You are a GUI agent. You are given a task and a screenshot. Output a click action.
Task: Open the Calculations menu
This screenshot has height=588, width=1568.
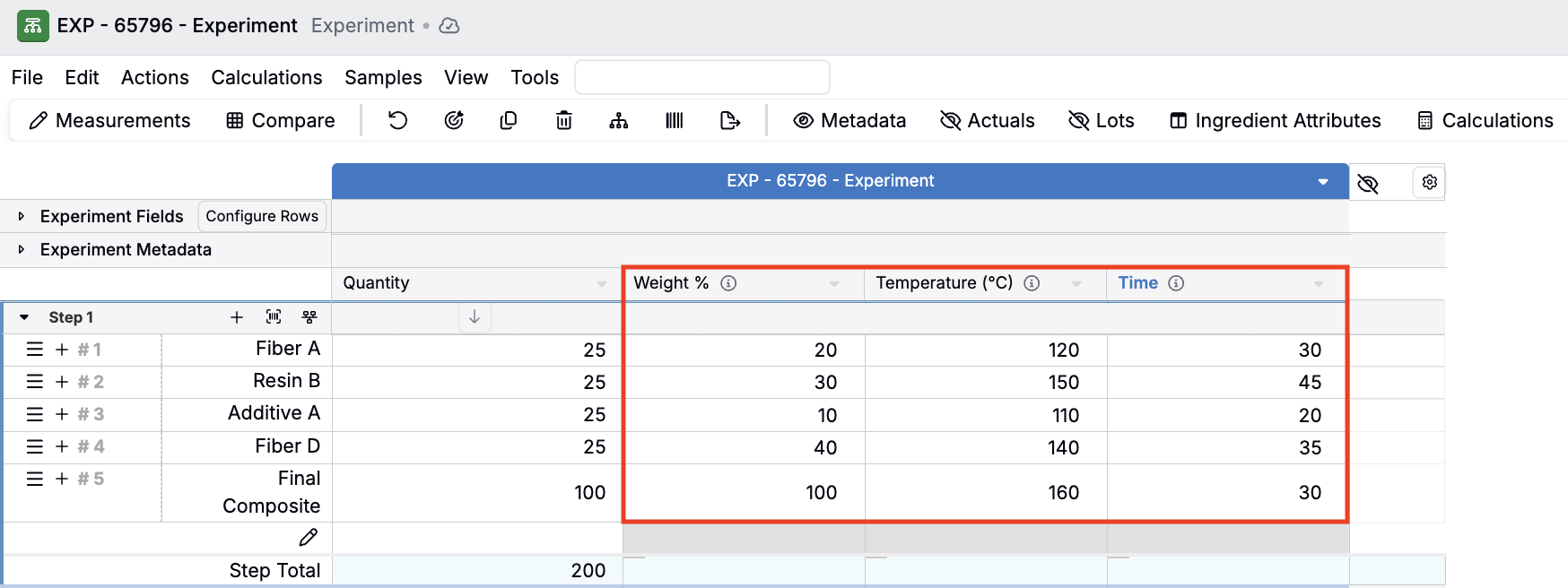266,77
